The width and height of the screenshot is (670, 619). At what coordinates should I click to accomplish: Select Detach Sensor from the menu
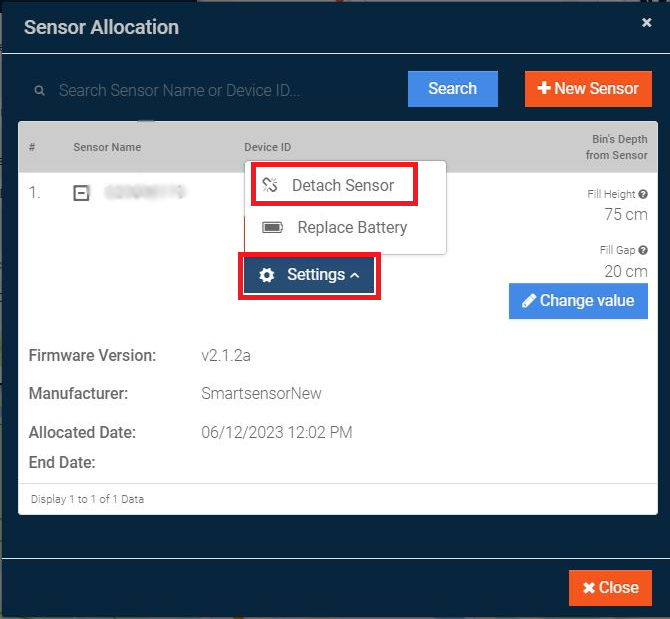click(342, 185)
